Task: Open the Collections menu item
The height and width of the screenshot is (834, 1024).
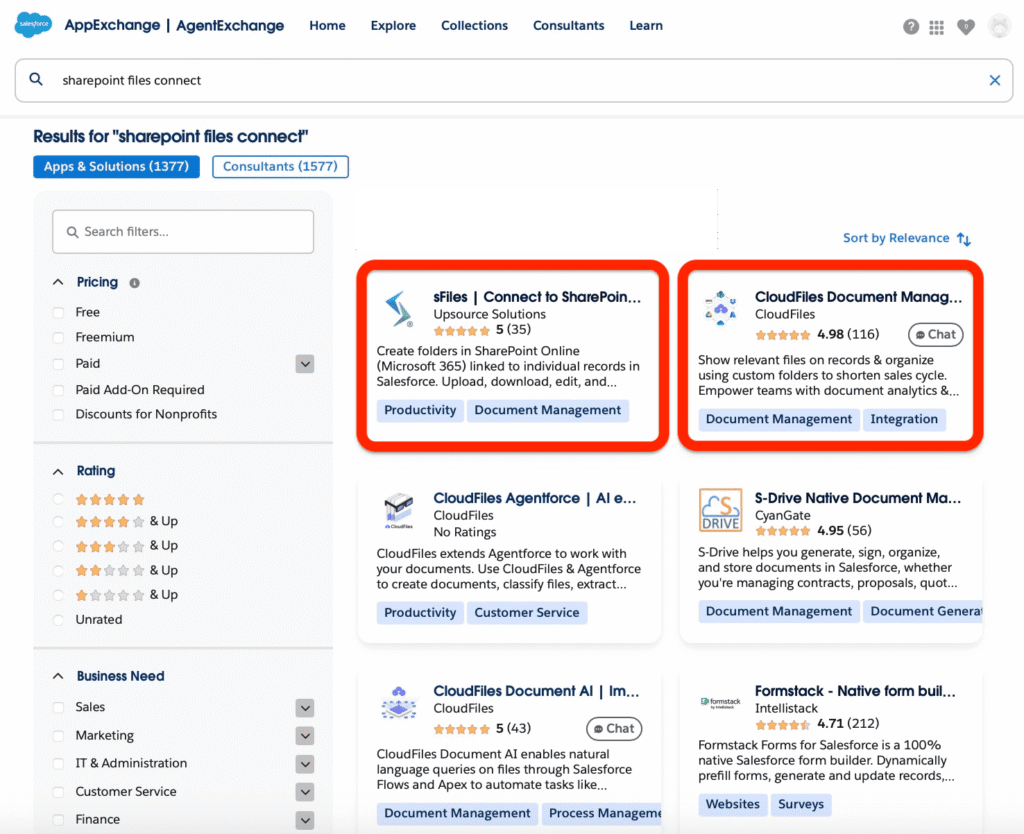Action: tap(474, 25)
